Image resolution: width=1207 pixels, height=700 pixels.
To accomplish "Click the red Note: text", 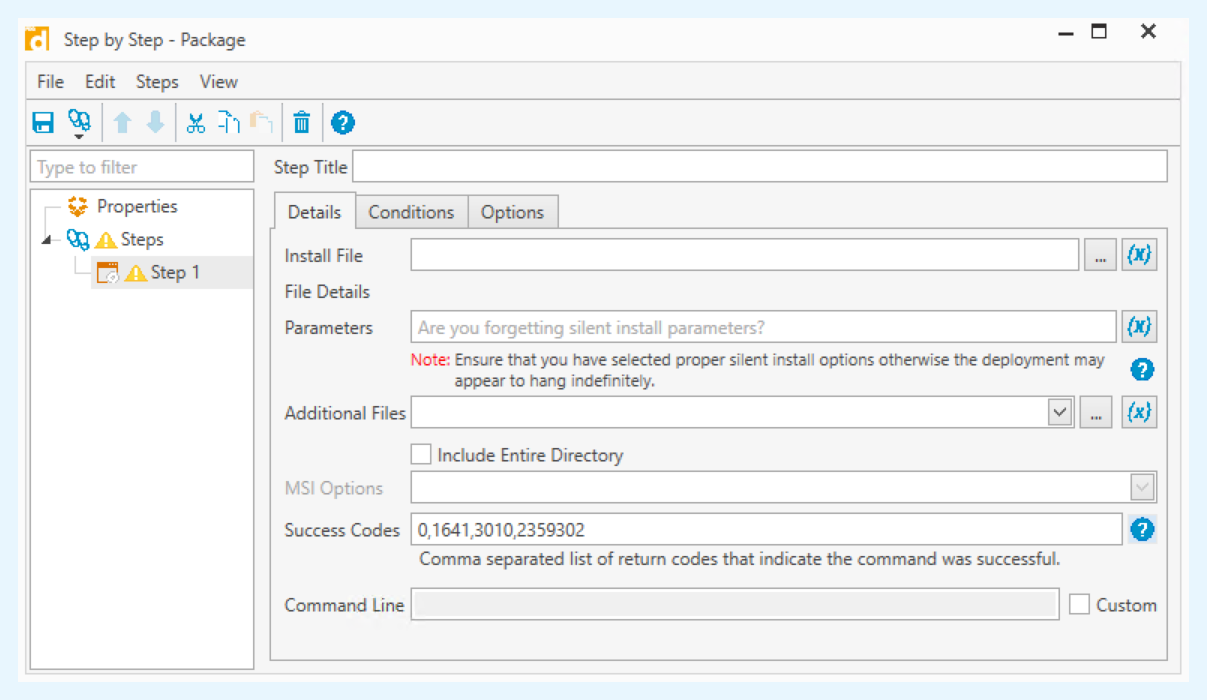I will [x=430, y=360].
